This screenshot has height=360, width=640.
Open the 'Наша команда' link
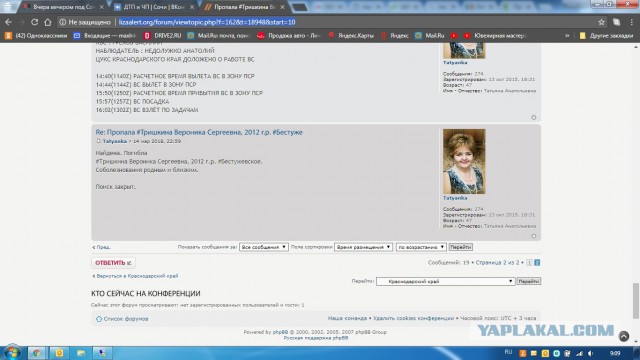coord(347,318)
